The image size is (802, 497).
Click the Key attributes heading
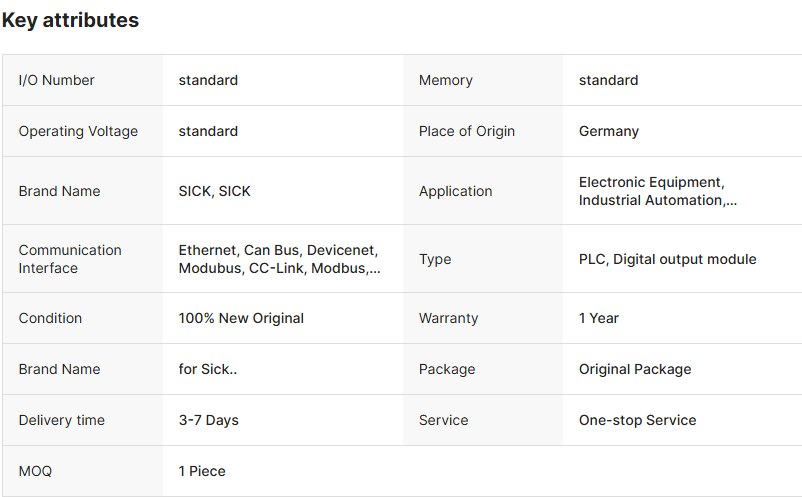click(70, 20)
